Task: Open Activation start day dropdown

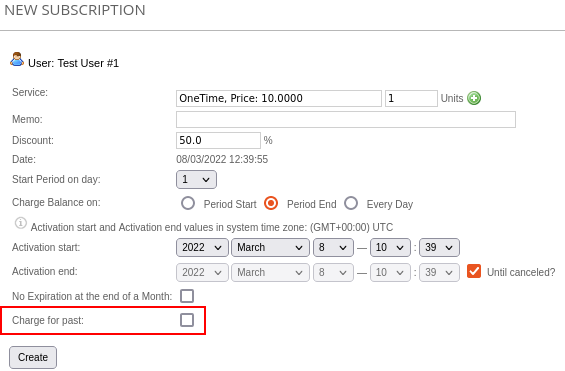Action: (333, 247)
